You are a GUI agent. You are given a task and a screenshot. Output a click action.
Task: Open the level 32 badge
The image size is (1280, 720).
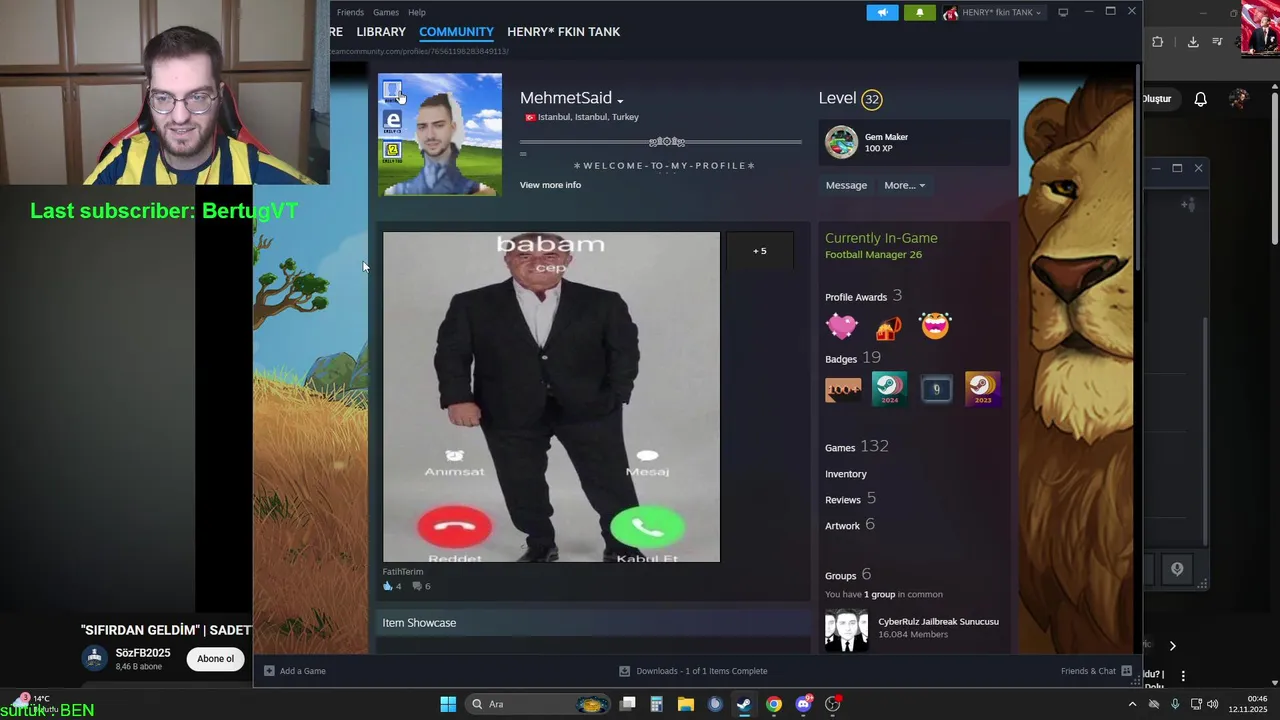pos(872,99)
